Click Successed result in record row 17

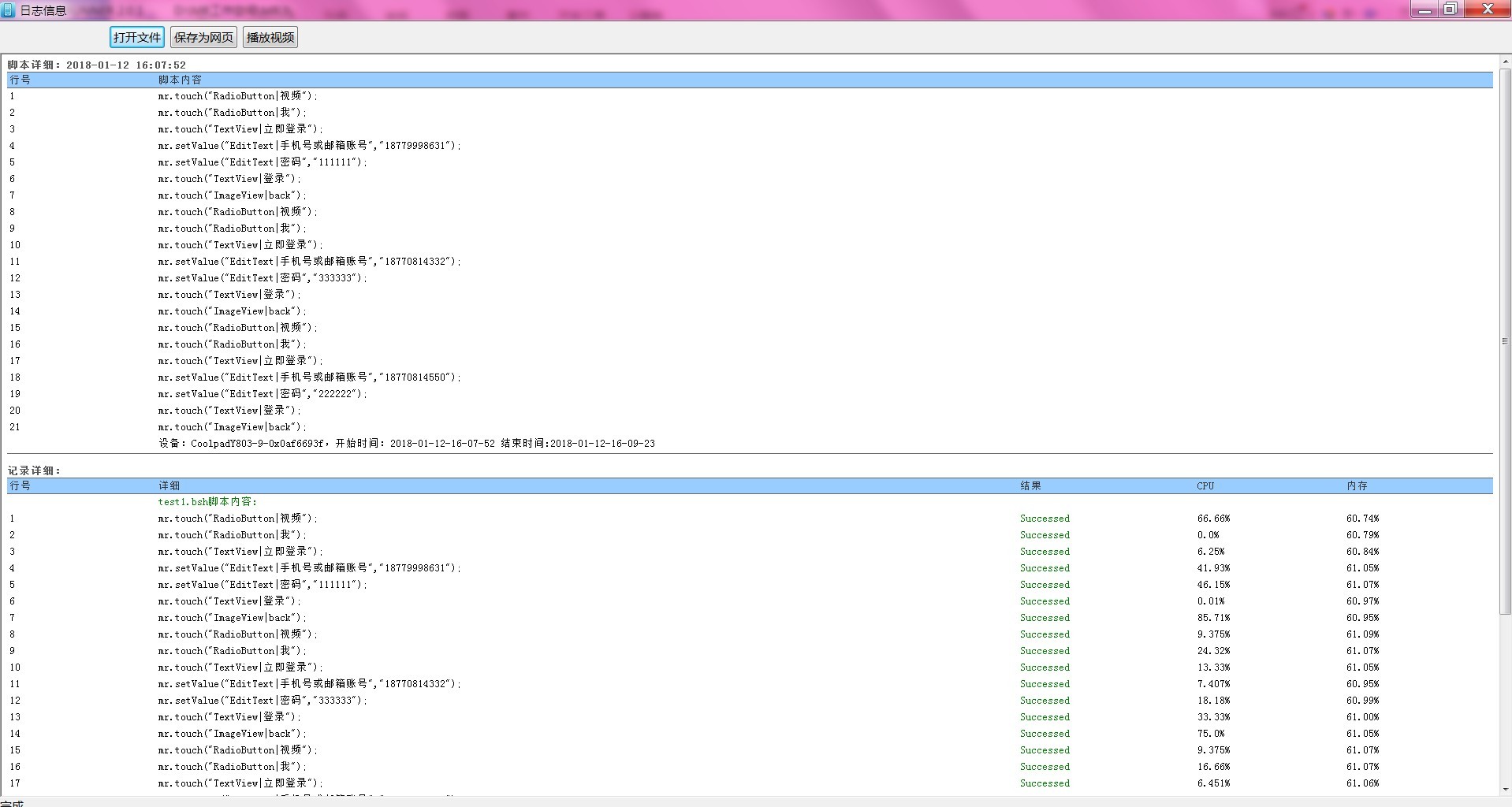coord(1045,783)
